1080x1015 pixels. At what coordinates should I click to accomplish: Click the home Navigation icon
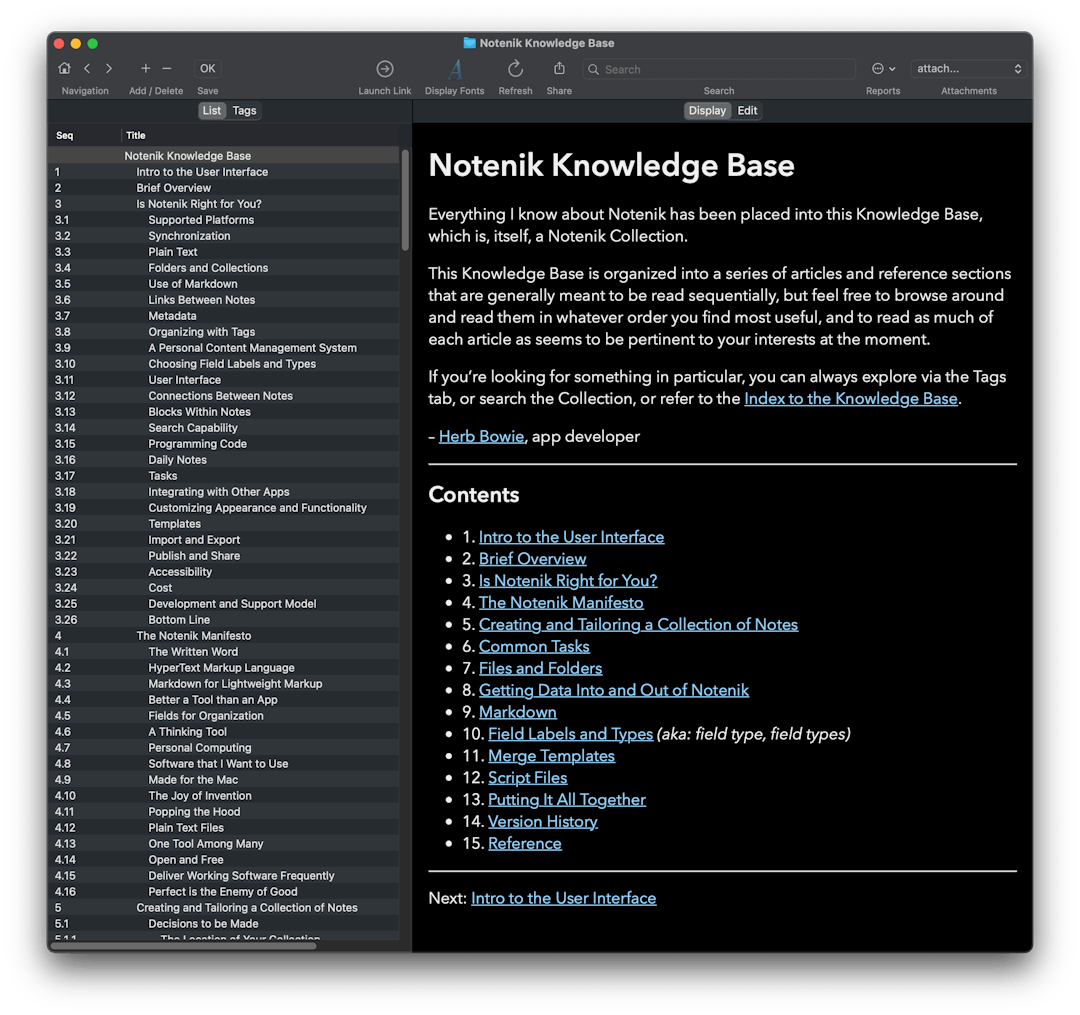click(65, 69)
